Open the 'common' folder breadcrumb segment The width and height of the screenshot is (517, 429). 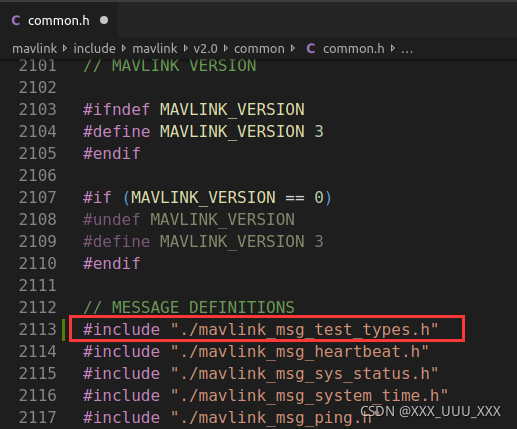tap(259, 49)
